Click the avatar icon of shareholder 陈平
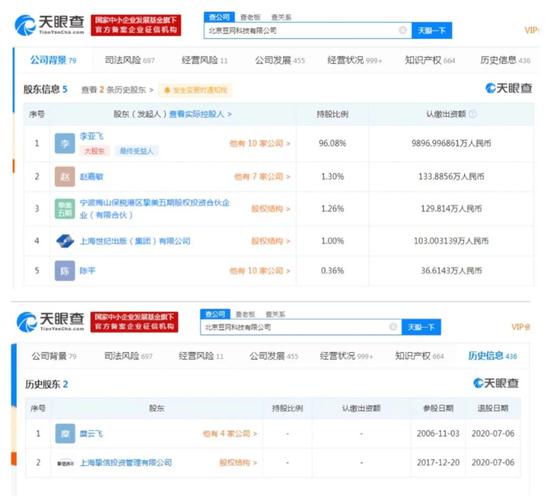The width and height of the screenshot is (550, 499). coord(65,271)
